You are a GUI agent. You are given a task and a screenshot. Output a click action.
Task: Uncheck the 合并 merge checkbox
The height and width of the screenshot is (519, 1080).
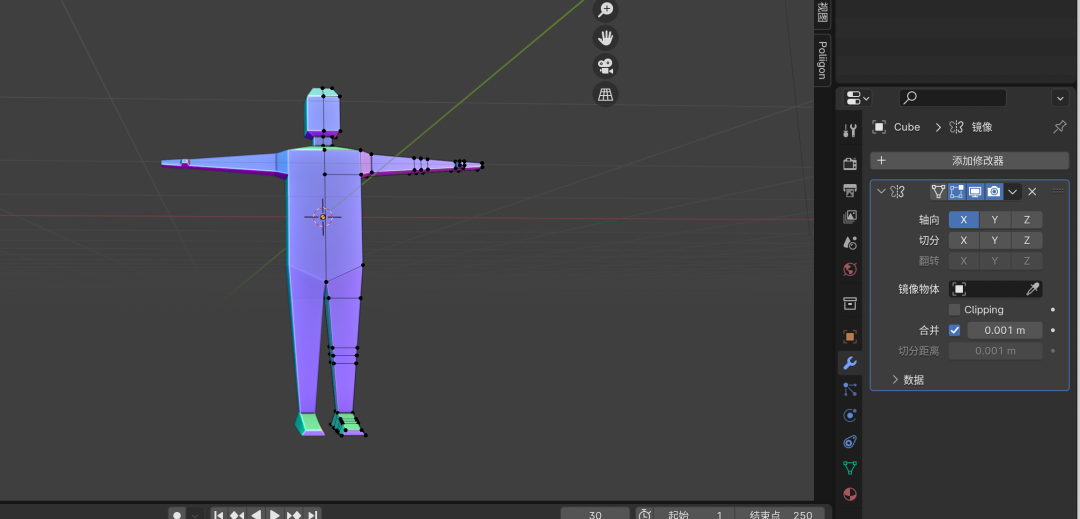pyautogui.click(x=954, y=330)
